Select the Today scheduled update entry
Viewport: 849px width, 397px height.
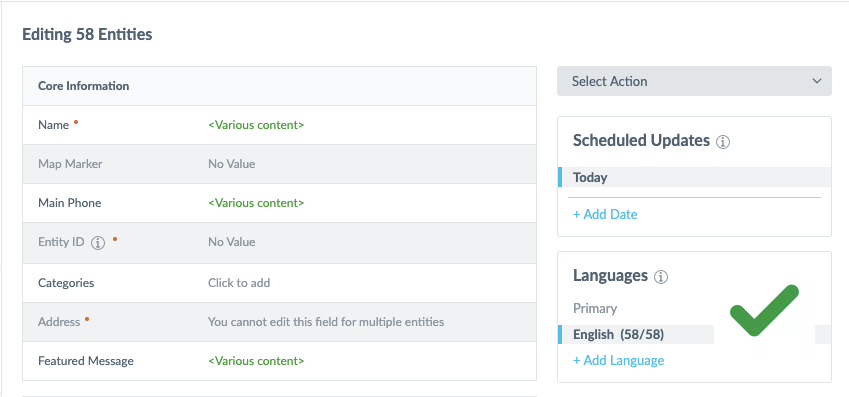coord(694,177)
